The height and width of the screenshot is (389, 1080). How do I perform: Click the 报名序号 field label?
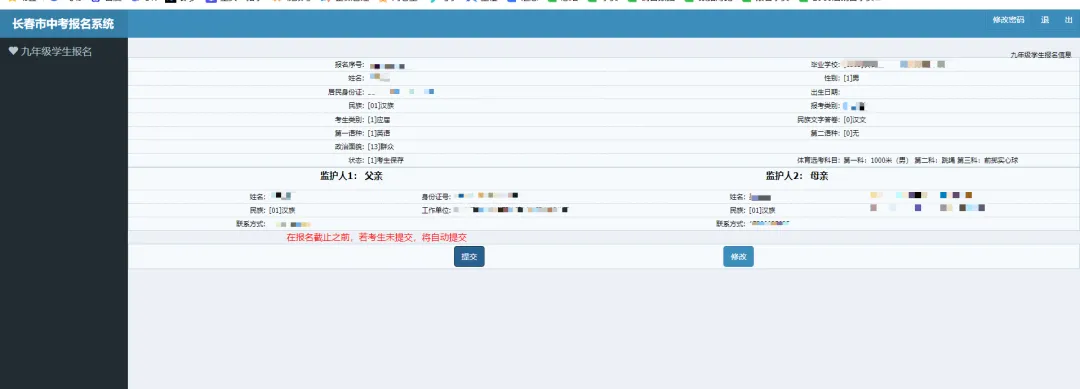350,65
